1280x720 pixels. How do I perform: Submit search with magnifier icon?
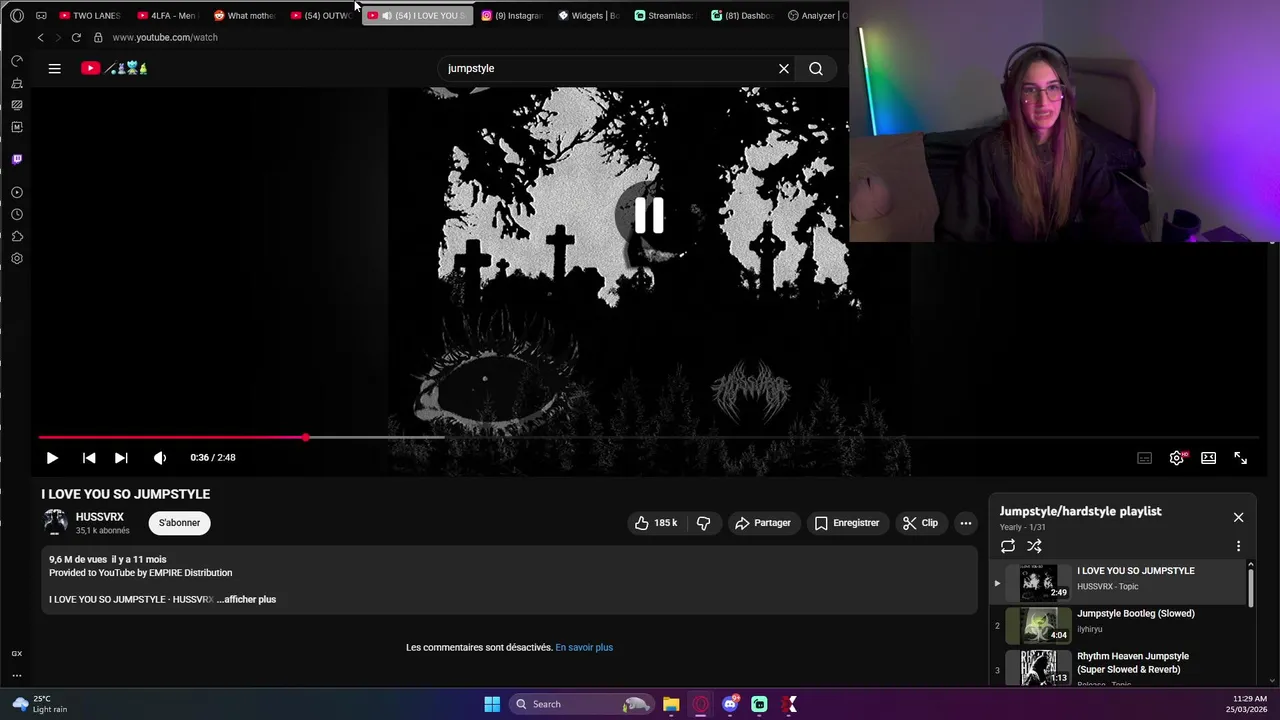[816, 68]
